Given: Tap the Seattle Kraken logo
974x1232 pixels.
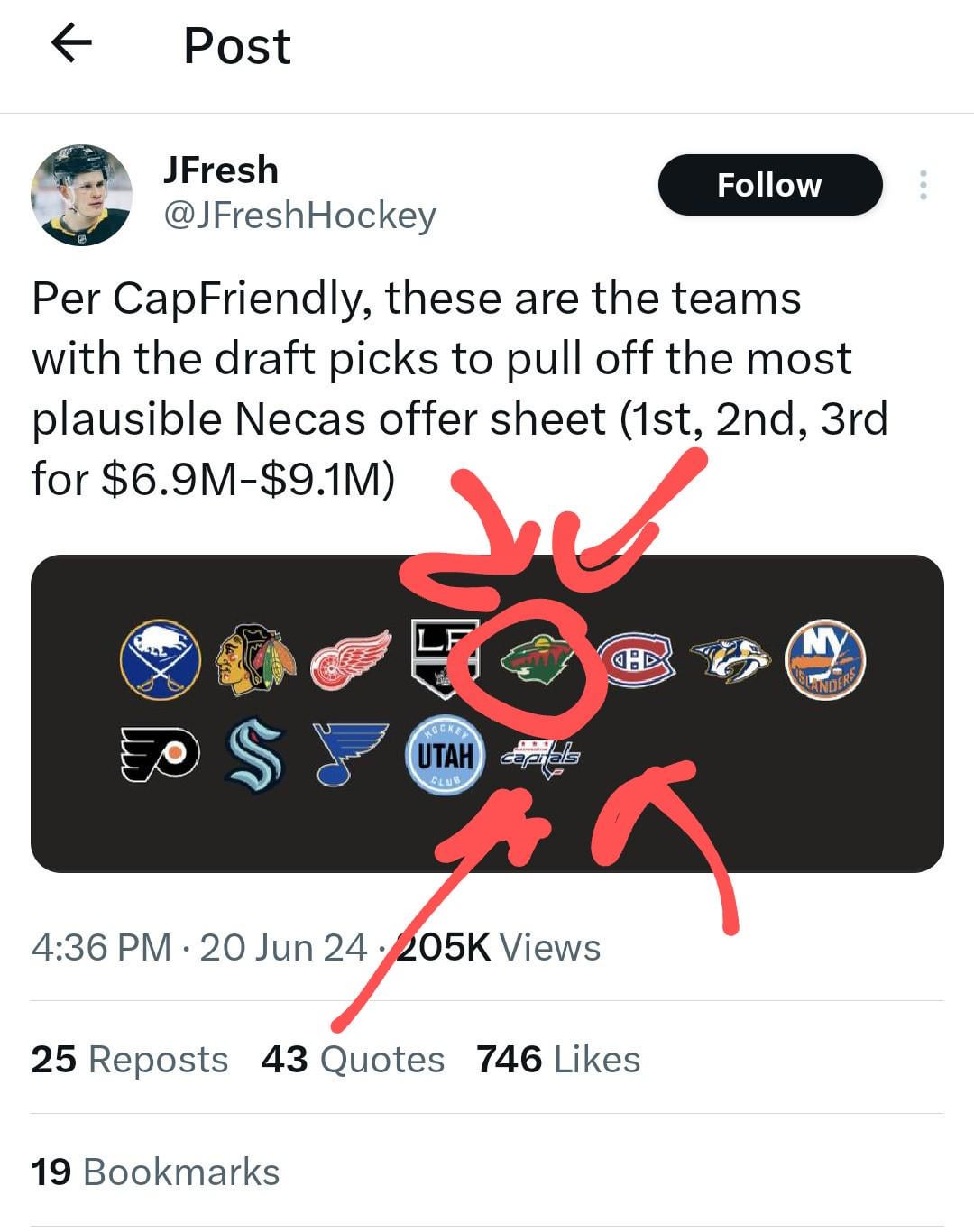Looking at the screenshot, I should 256,754.
